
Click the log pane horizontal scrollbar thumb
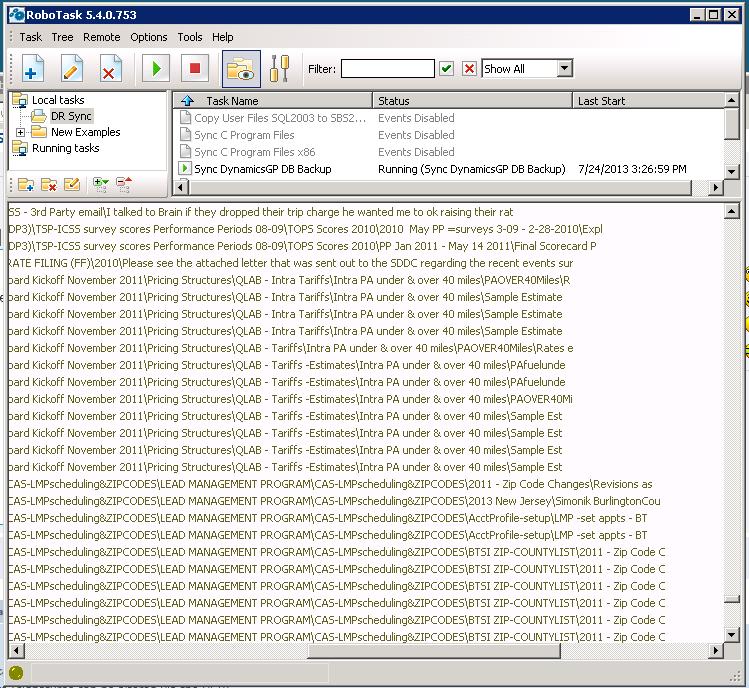click(x=434, y=650)
